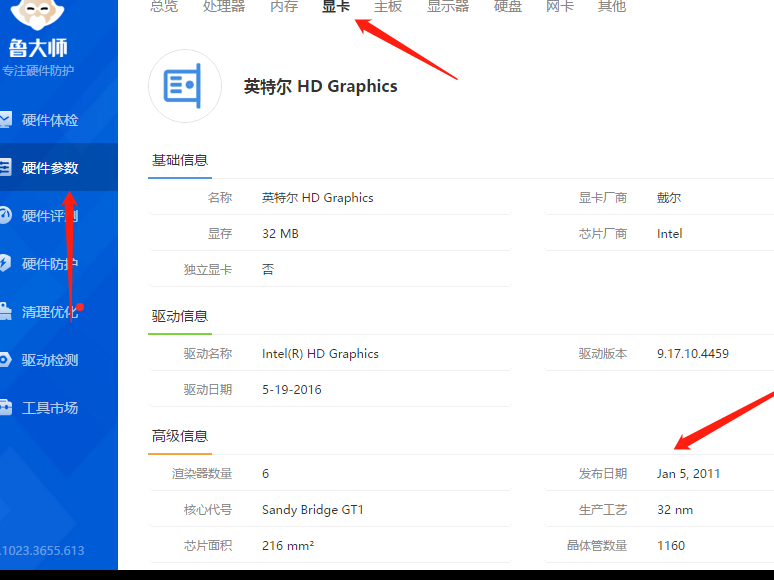Click the 芯片厂商 value Intel

669,234
